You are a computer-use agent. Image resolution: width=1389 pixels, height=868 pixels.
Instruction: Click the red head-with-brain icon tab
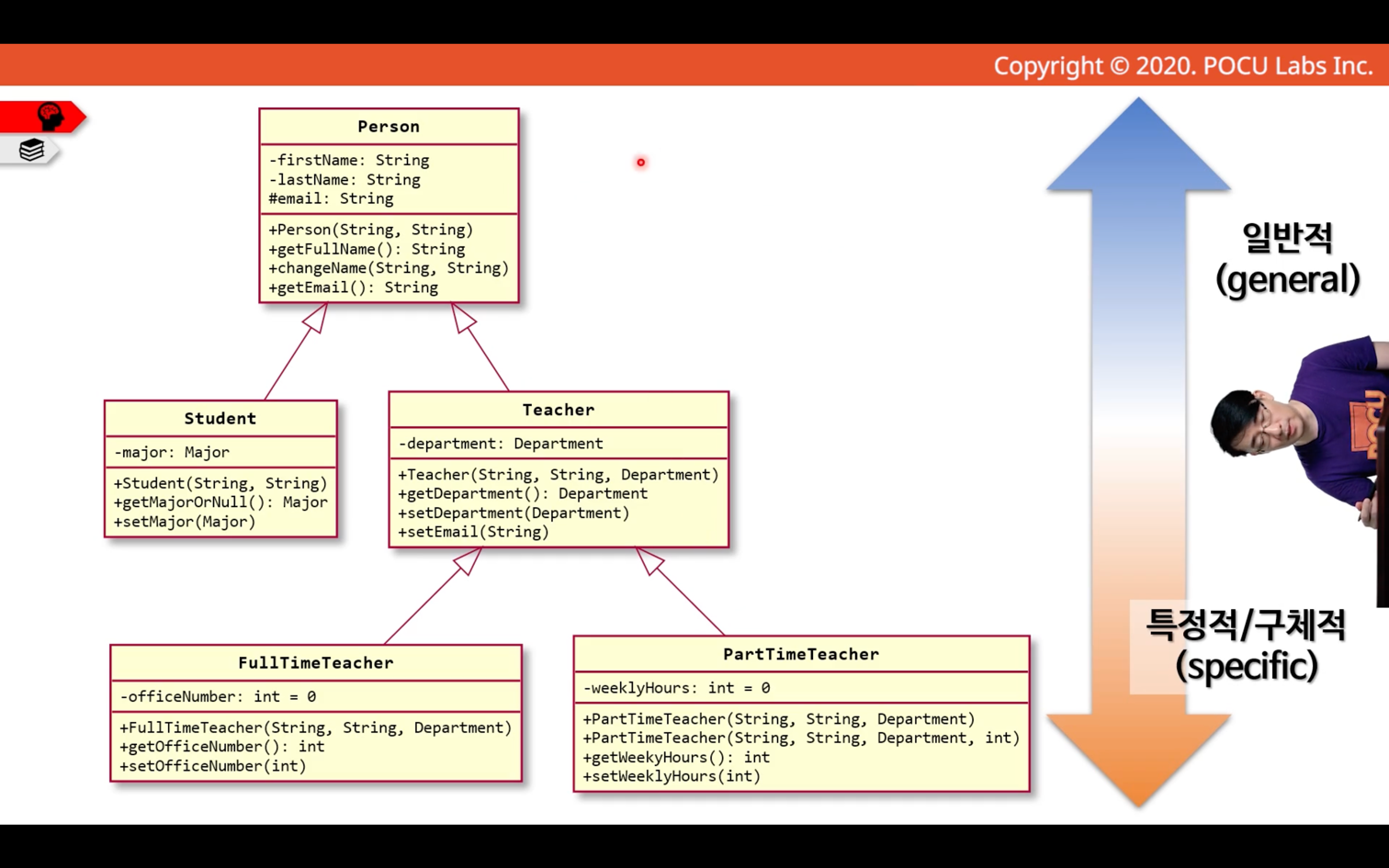pos(42,117)
